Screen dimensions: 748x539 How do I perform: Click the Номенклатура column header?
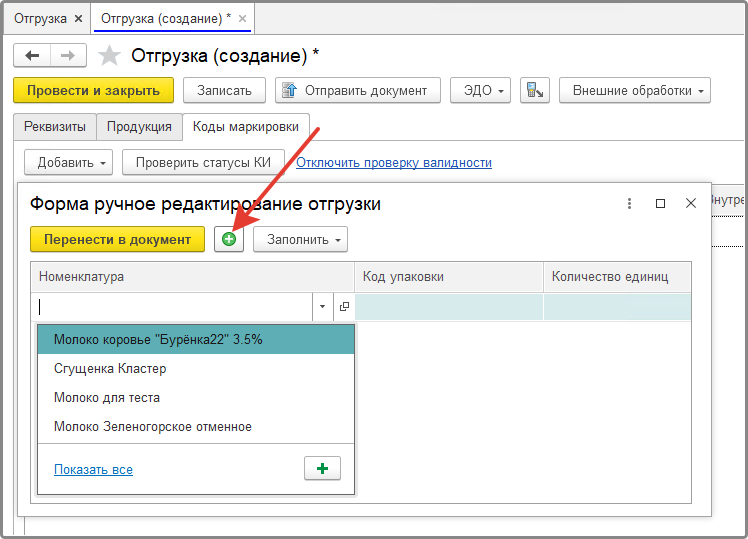193,277
